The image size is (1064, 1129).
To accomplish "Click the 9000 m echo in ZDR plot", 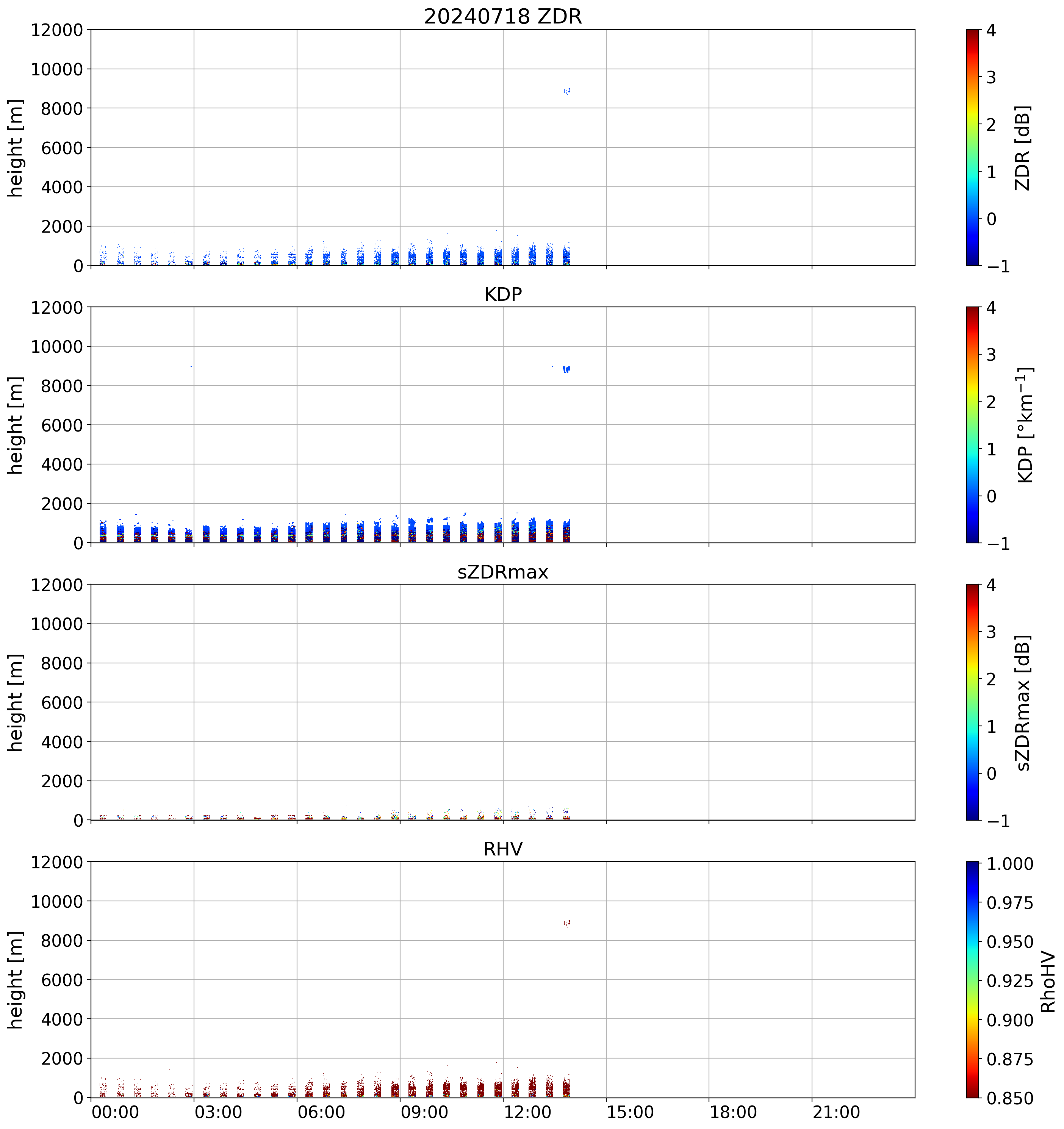I will click(566, 91).
